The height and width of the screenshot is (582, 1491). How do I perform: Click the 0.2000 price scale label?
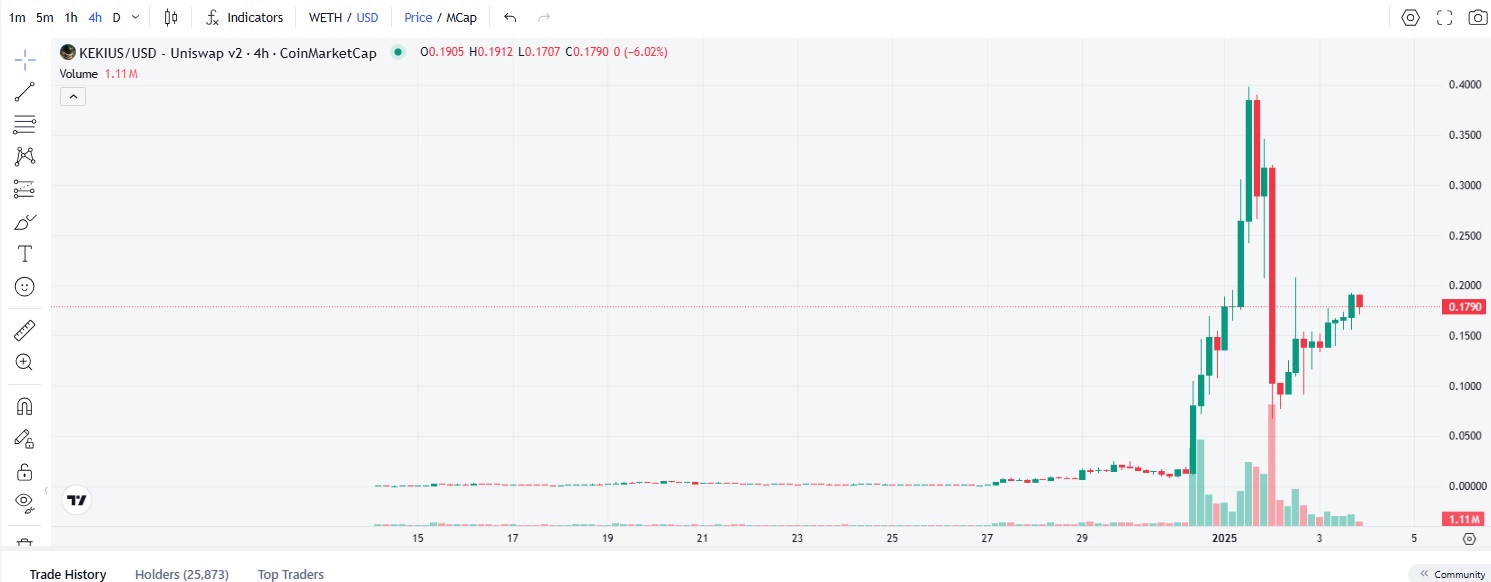(x=1463, y=285)
